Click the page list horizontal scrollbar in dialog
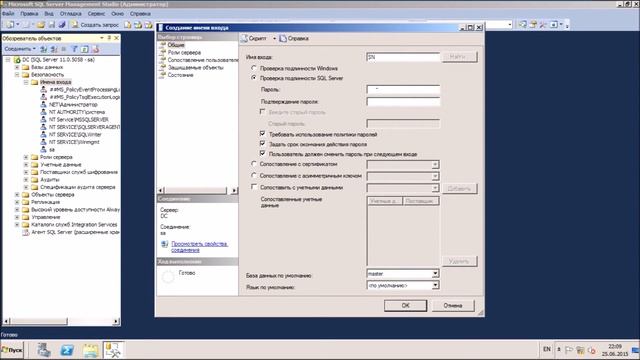The width and height of the screenshot is (640, 360). click(x=198, y=190)
